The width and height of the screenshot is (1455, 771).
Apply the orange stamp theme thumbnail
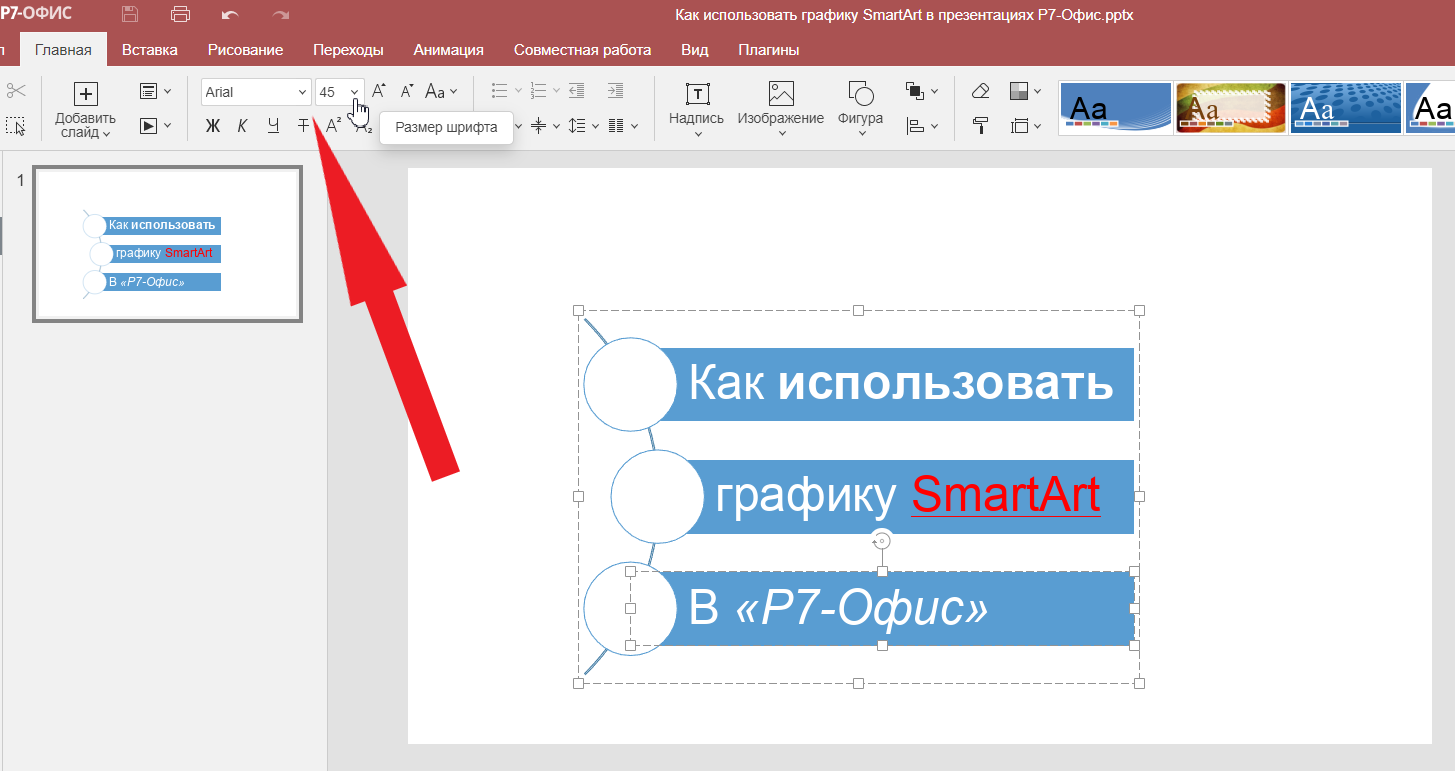click(1231, 108)
